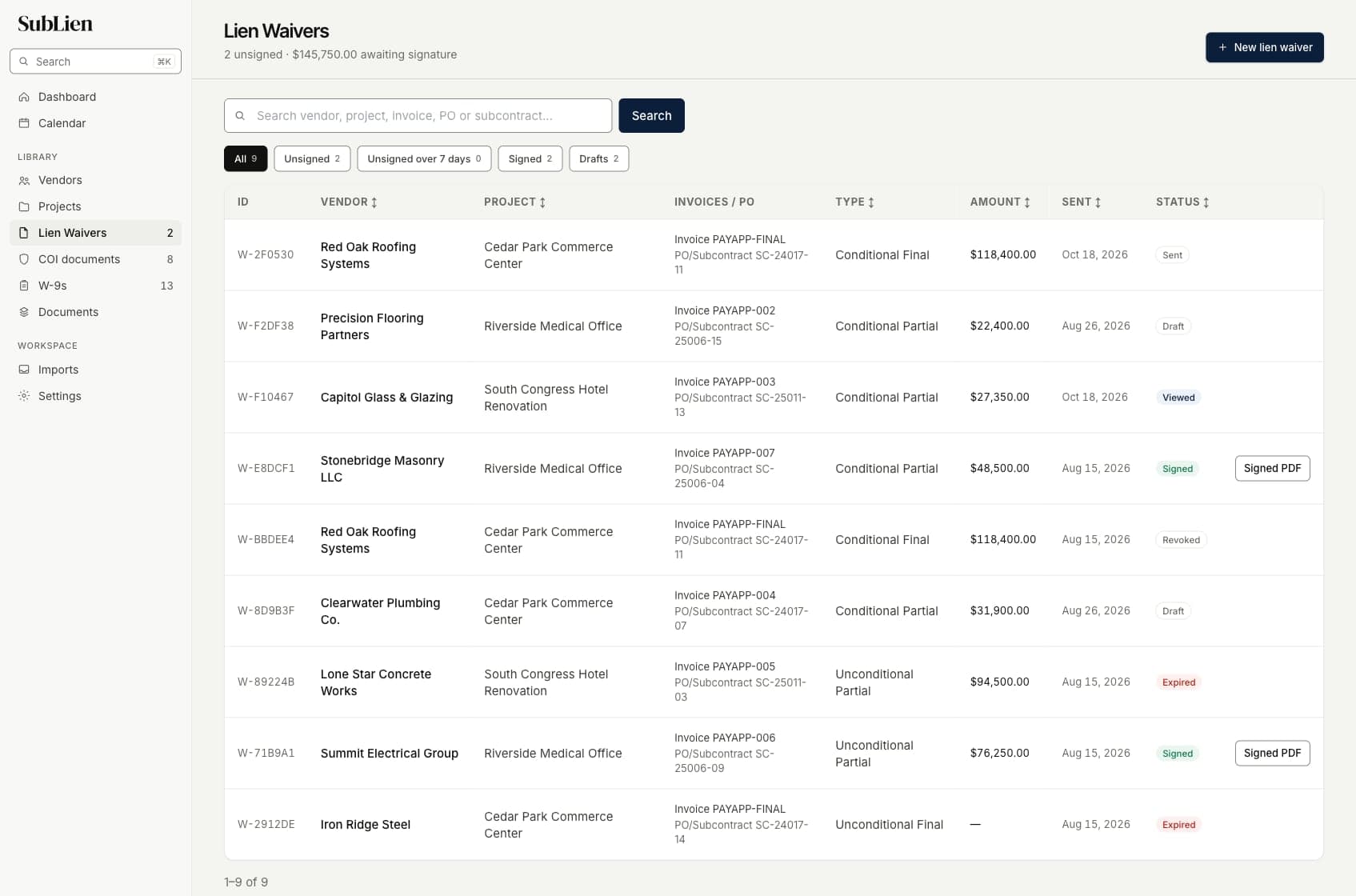The width and height of the screenshot is (1356, 896).
Task: Click the Projects folder icon
Action: (24, 206)
